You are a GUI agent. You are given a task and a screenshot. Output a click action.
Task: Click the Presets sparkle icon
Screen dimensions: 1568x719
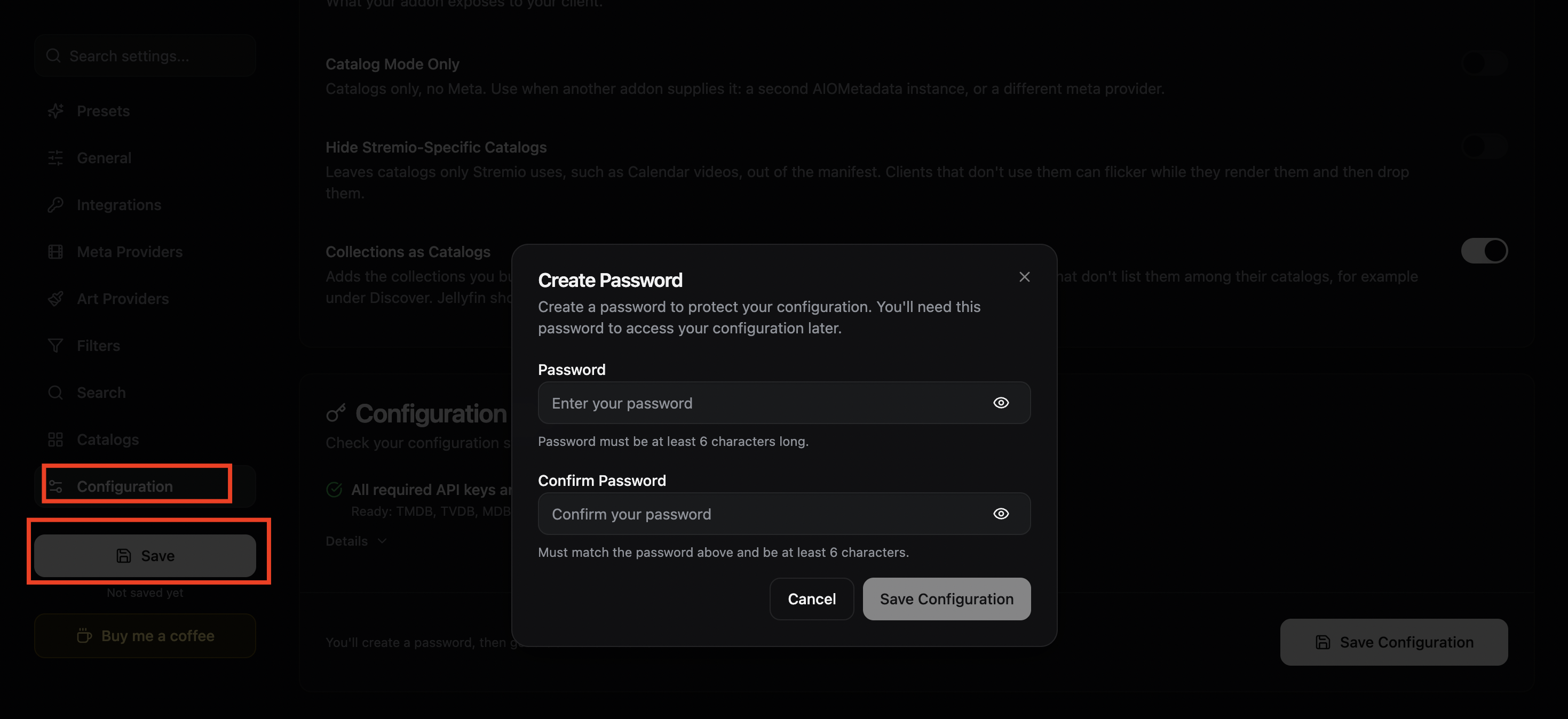click(56, 111)
